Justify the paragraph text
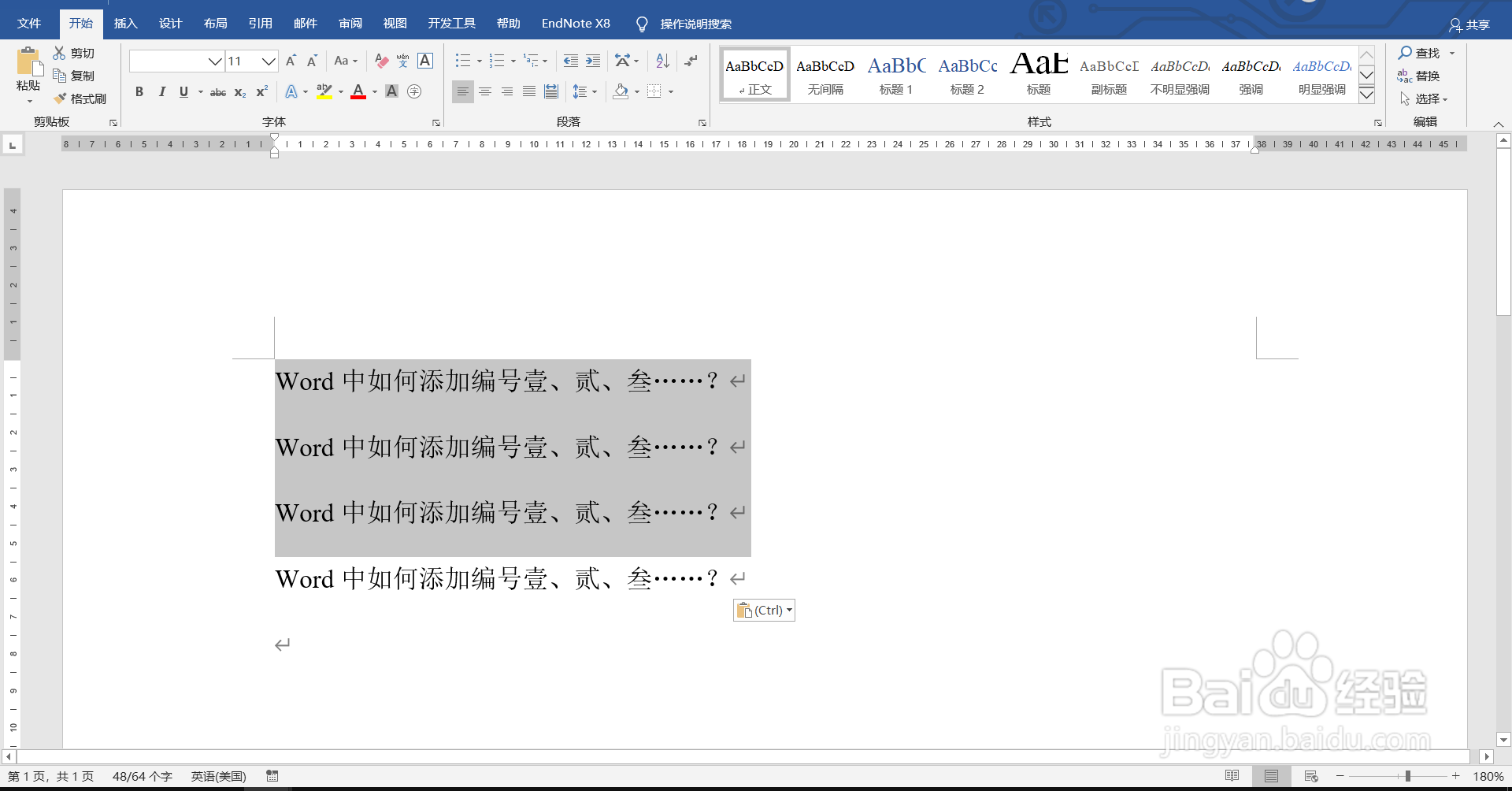The width and height of the screenshot is (1512, 791). coord(529,91)
